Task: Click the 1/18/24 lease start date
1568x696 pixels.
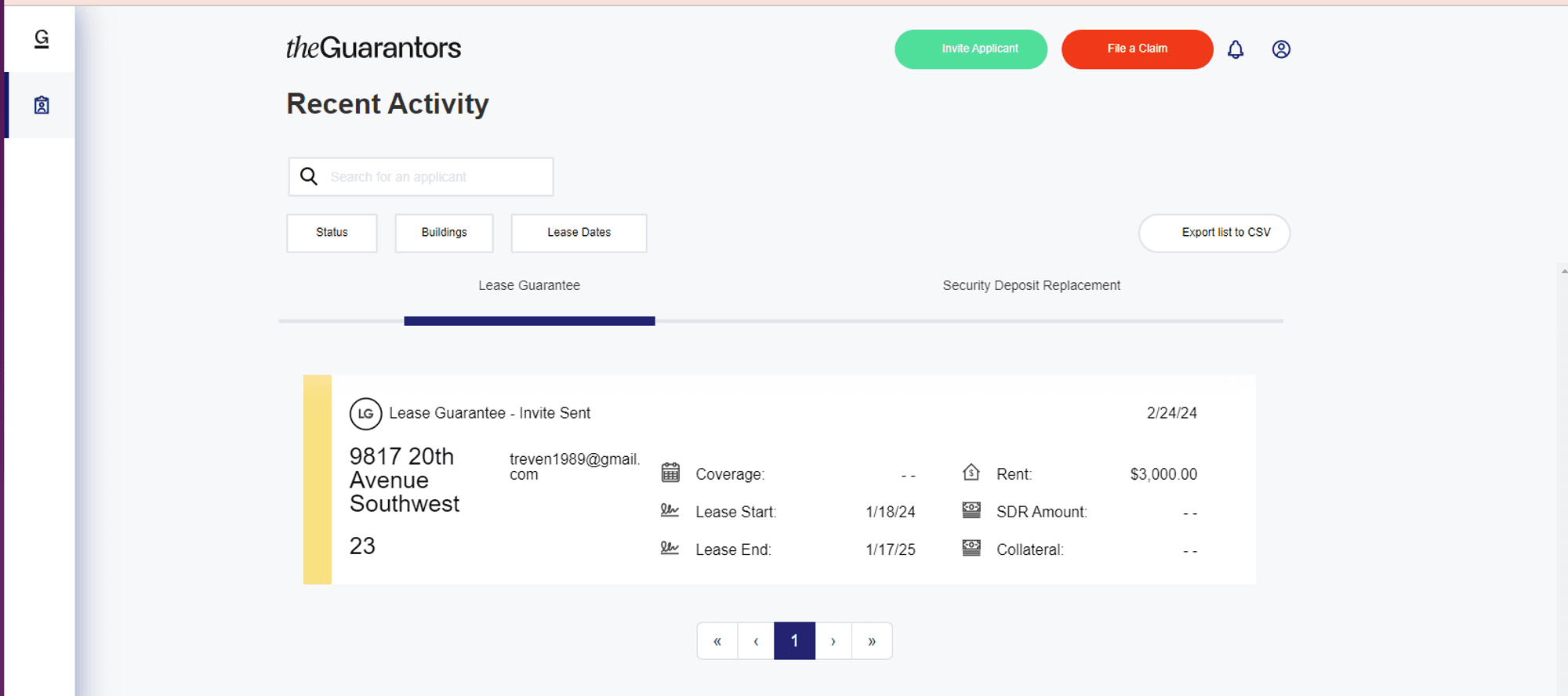Action: point(891,512)
